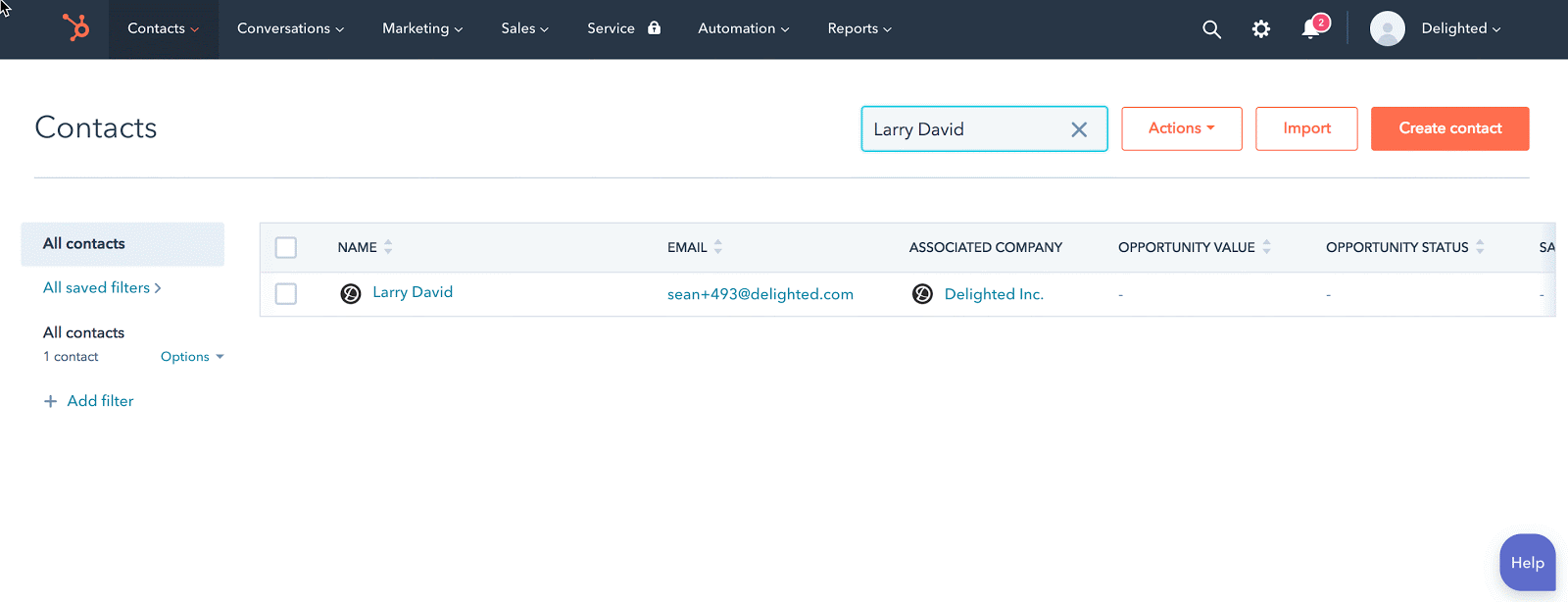
Task: Expand the Options dropdown in sidebar
Action: point(192,357)
